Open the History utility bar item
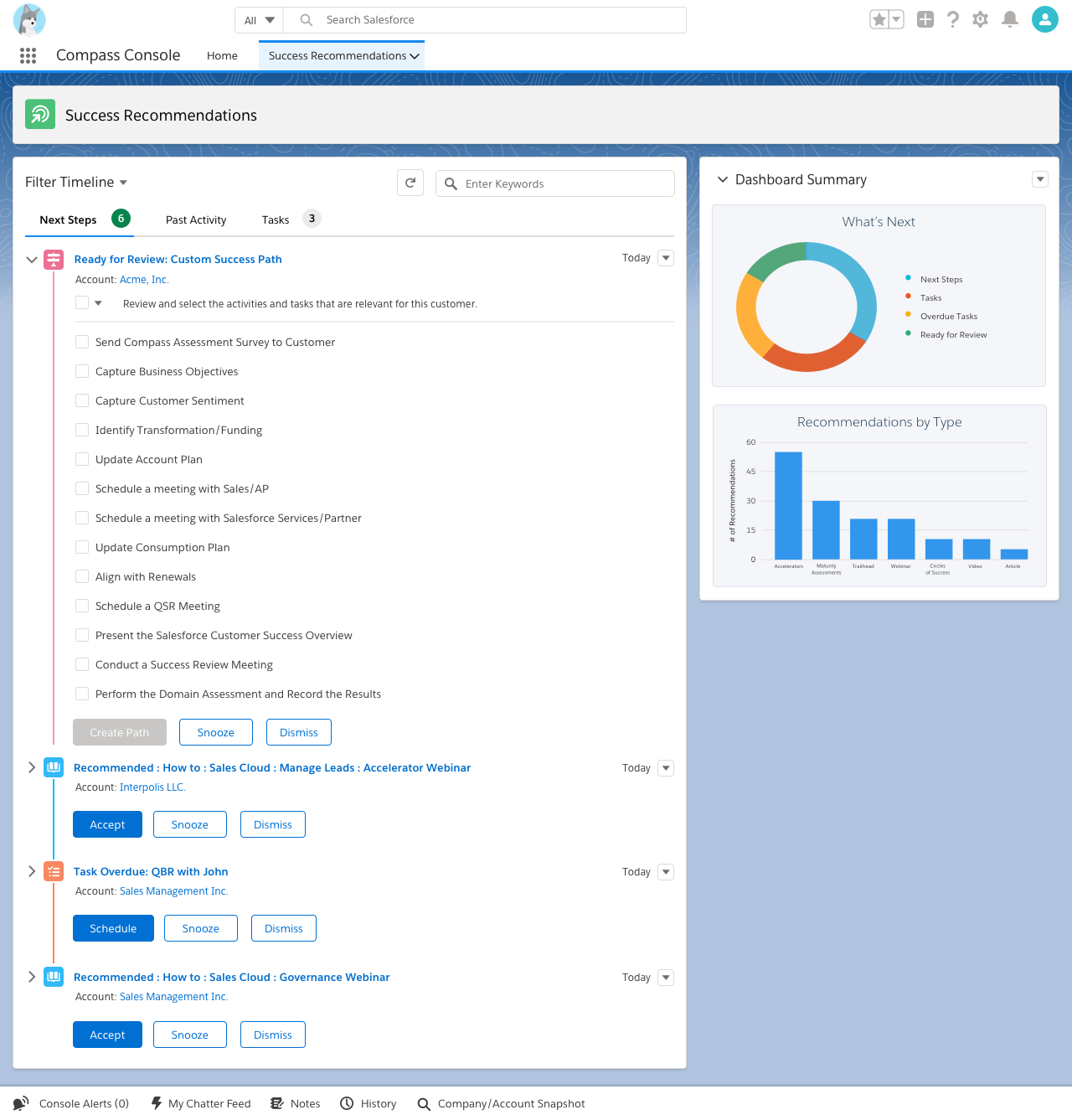Viewport: 1072px width, 1120px height. (x=368, y=1103)
